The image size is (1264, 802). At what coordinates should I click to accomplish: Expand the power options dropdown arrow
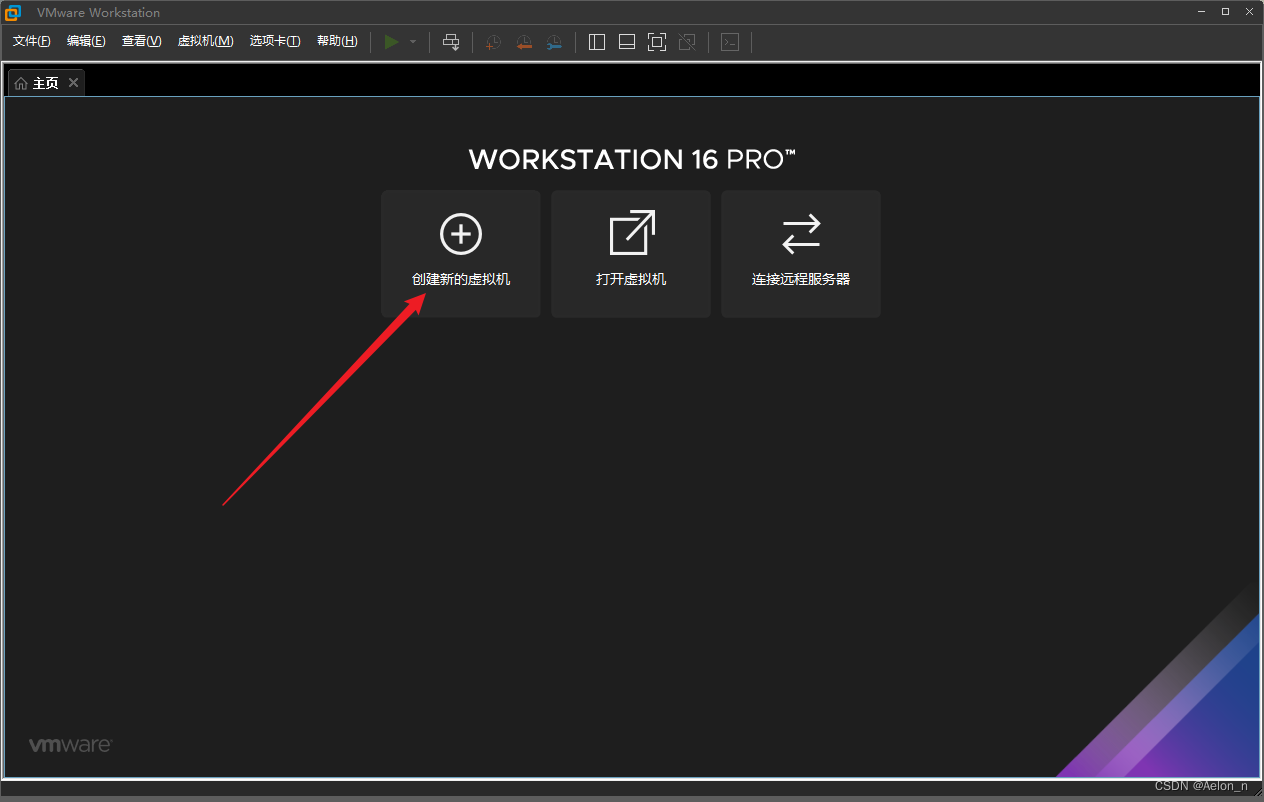click(x=413, y=42)
